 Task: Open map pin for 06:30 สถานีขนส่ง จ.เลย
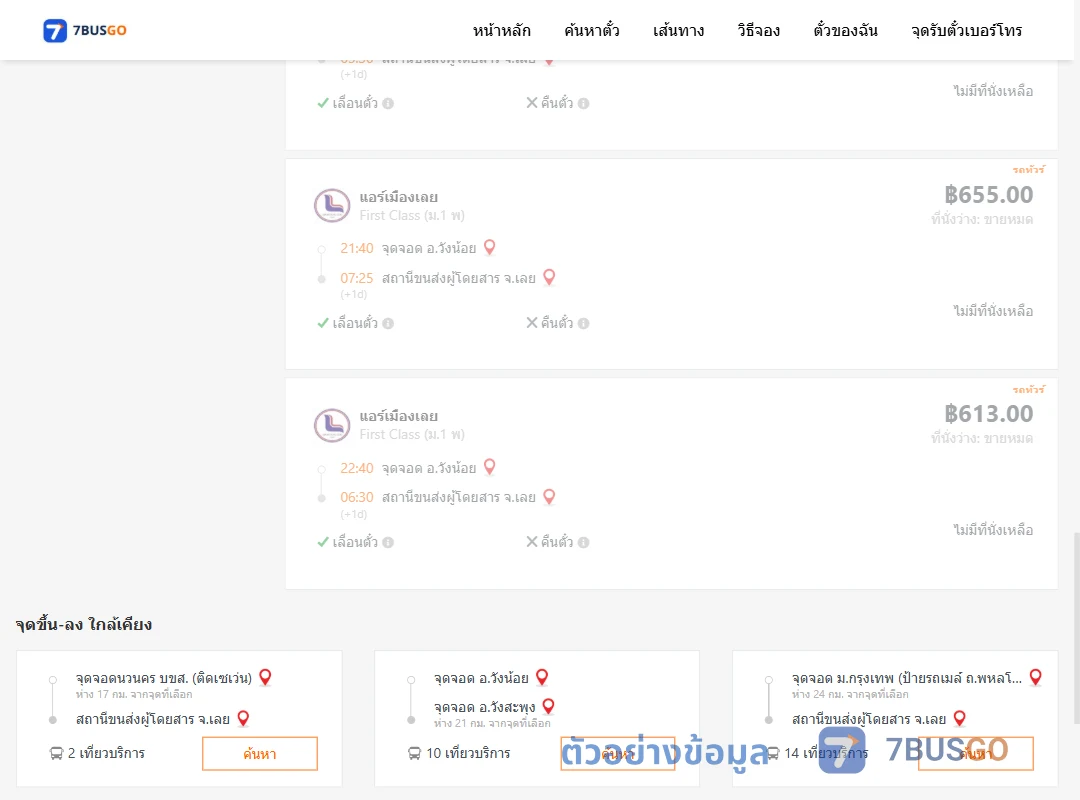point(549,496)
